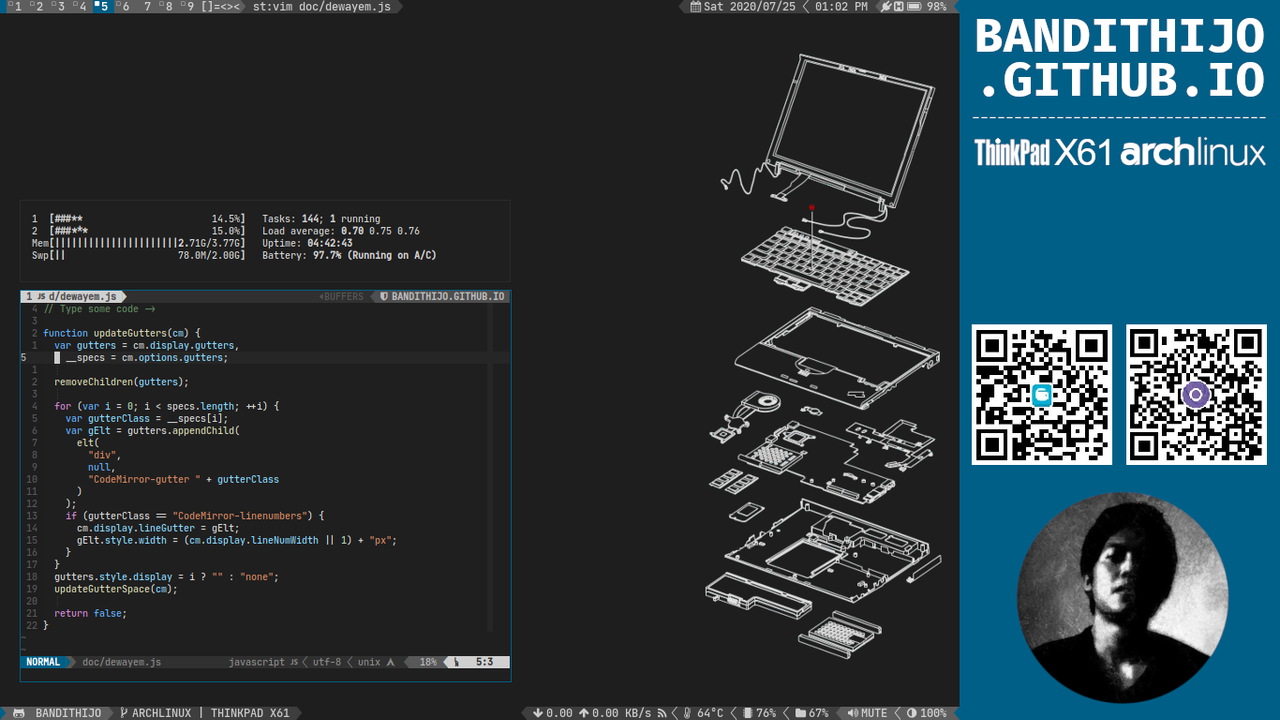
Task: Click the brightness 100% icon
Action: 911,713
